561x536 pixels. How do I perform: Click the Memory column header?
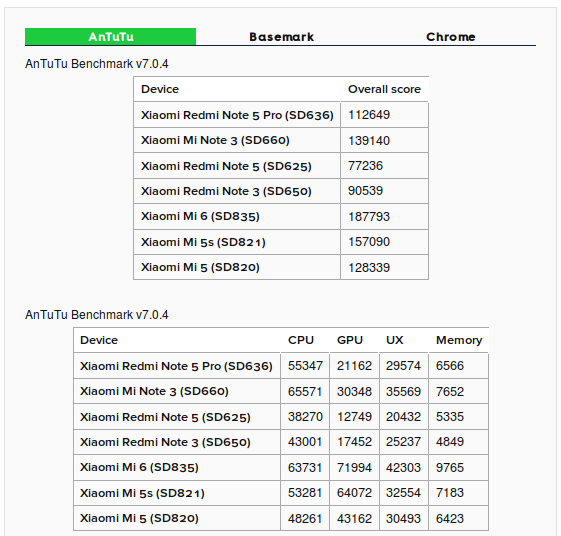pyautogui.click(x=459, y=340)
